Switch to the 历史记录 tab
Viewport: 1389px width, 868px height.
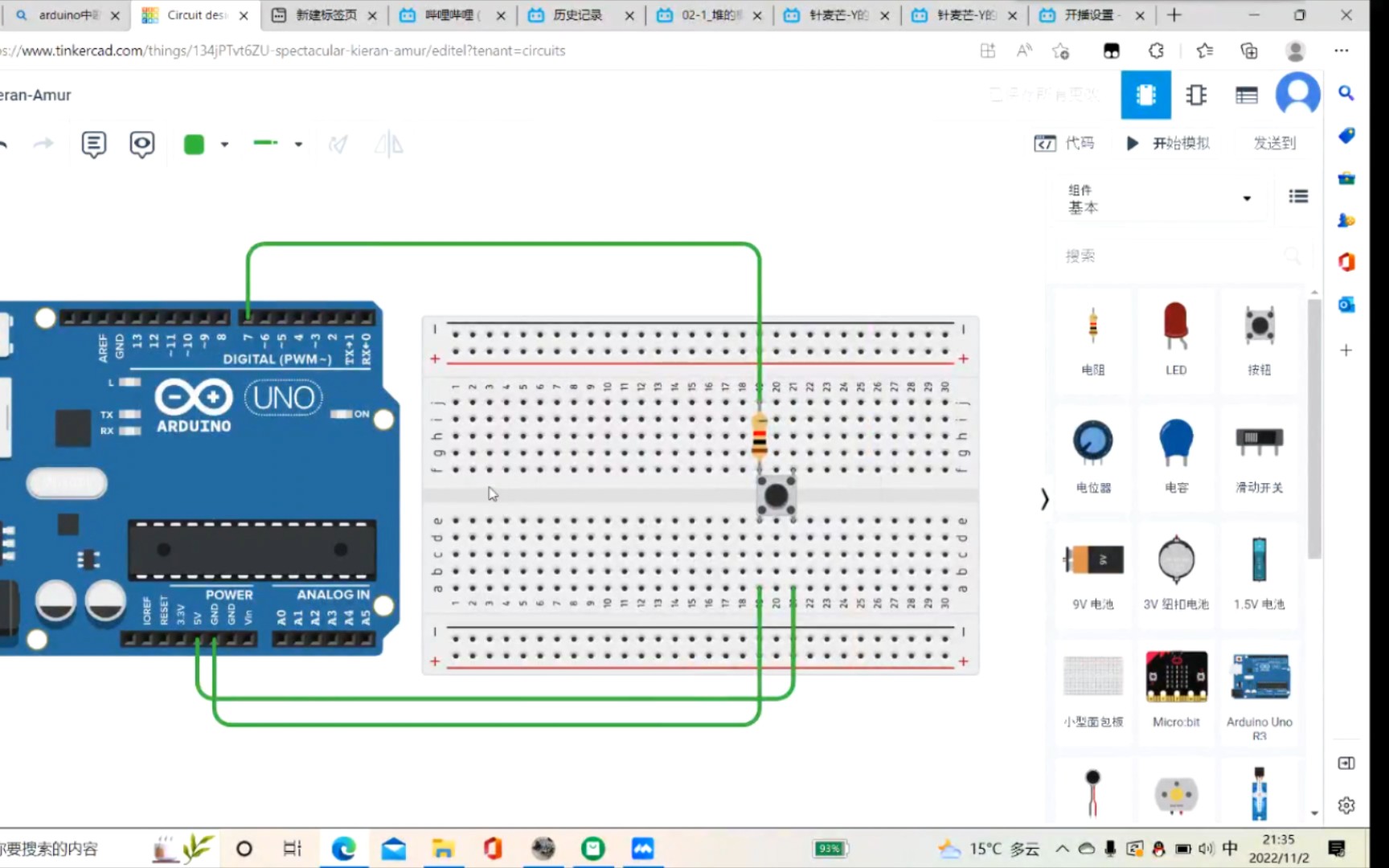579,15
